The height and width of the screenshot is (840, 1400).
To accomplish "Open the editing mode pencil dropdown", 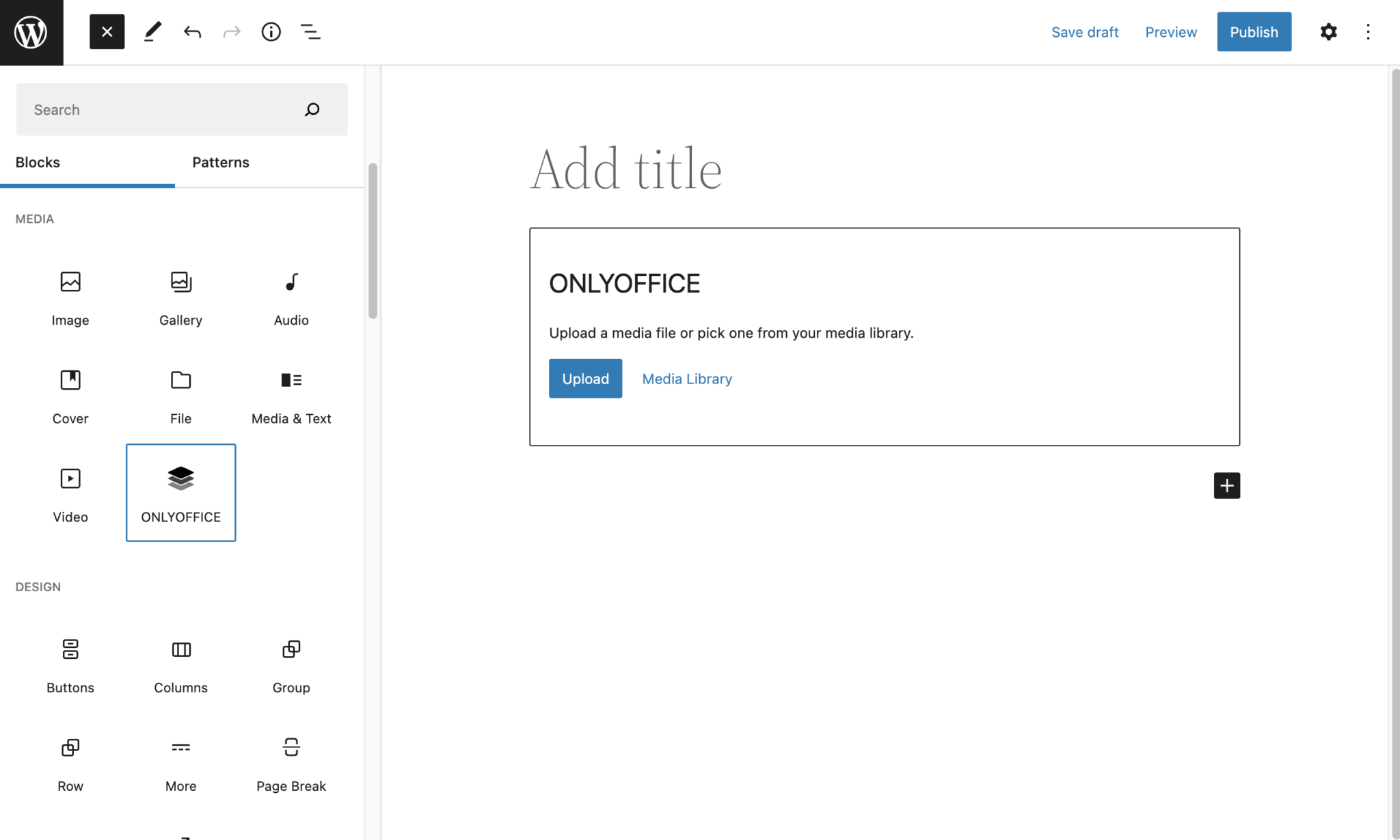I will (x=152, y=31).
